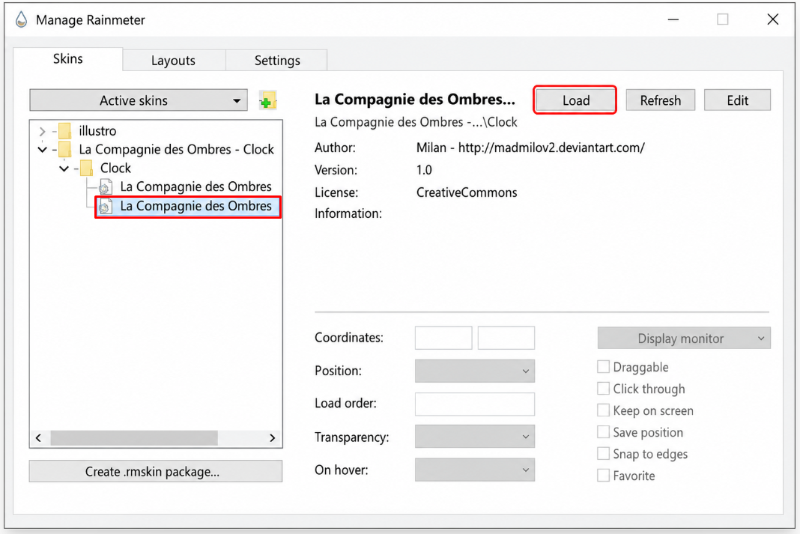The height and width of the screenshot is (534, 800).
Task: Click the 'CreativeCommons' license value
Action: pyautogui.click(x=467, y=193)
